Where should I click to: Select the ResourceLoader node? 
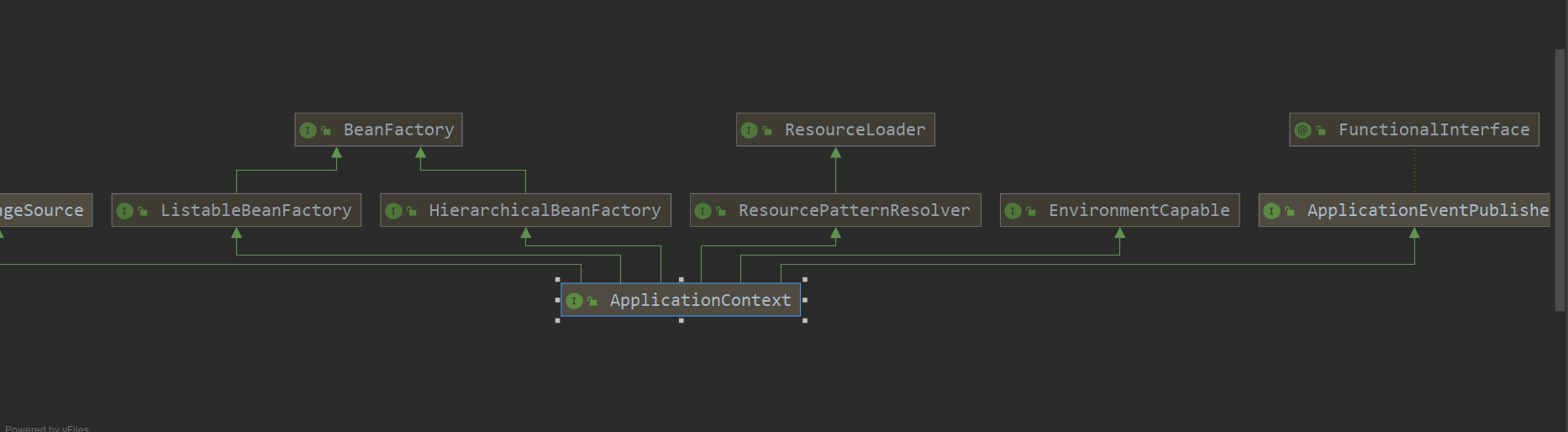[x=835, y=129]
